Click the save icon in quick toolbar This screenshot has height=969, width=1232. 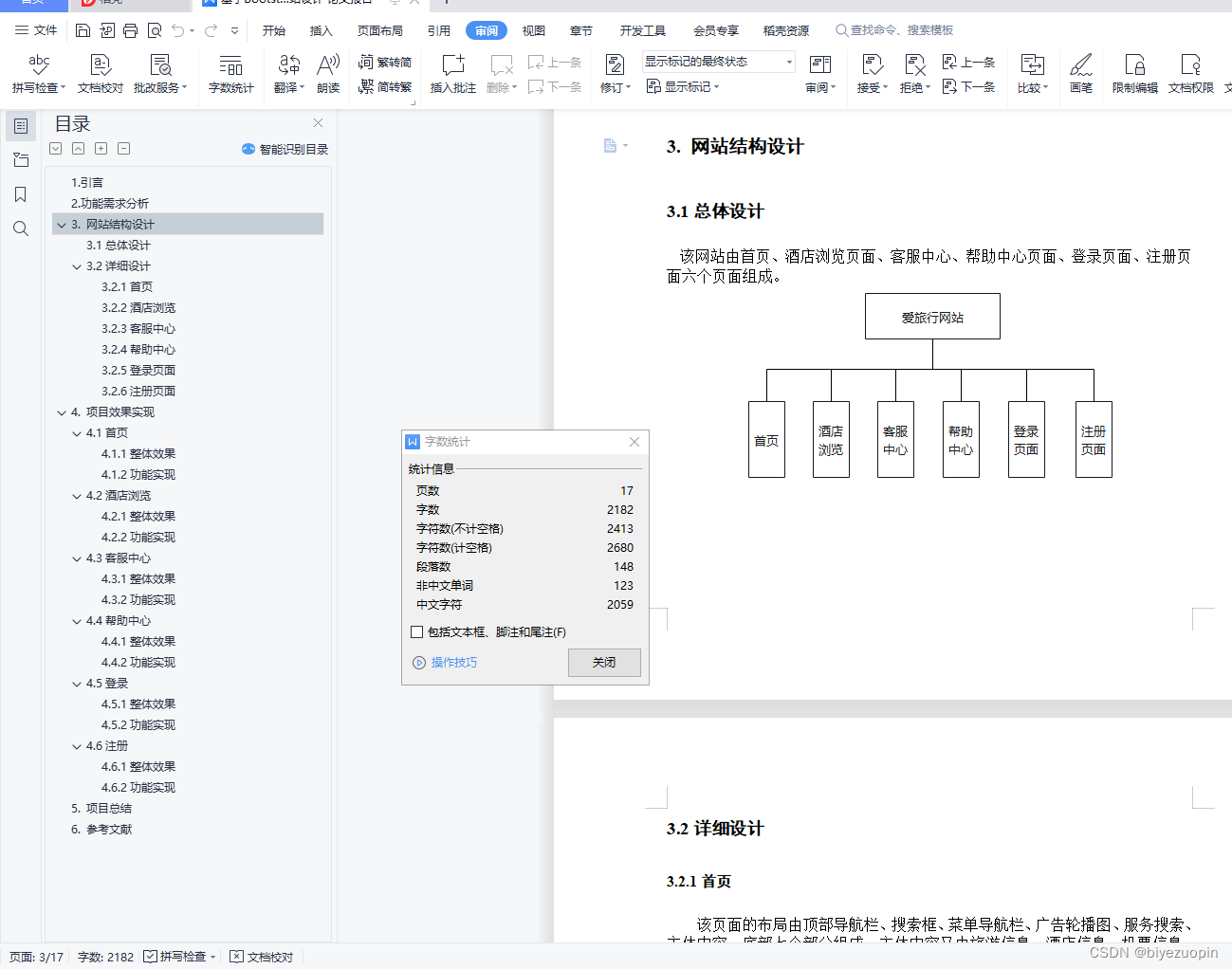(83, 30)
